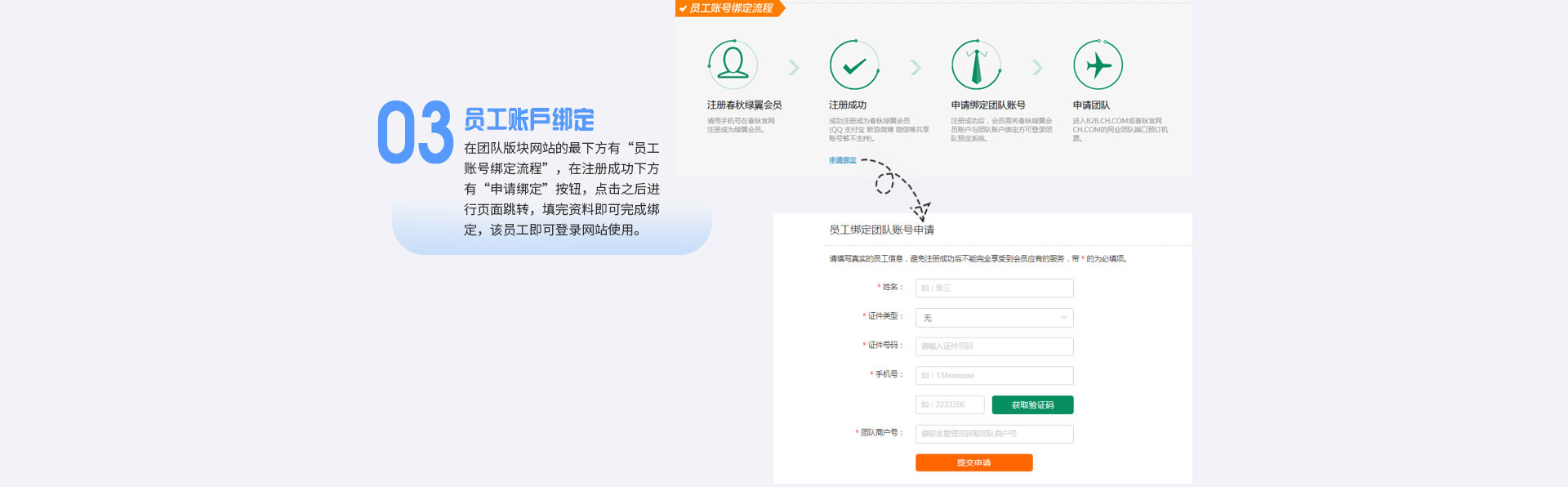Open the 申请绑定 link
Image resolution: width=1568 pixels, height=487 pixels.
(842, 160)
